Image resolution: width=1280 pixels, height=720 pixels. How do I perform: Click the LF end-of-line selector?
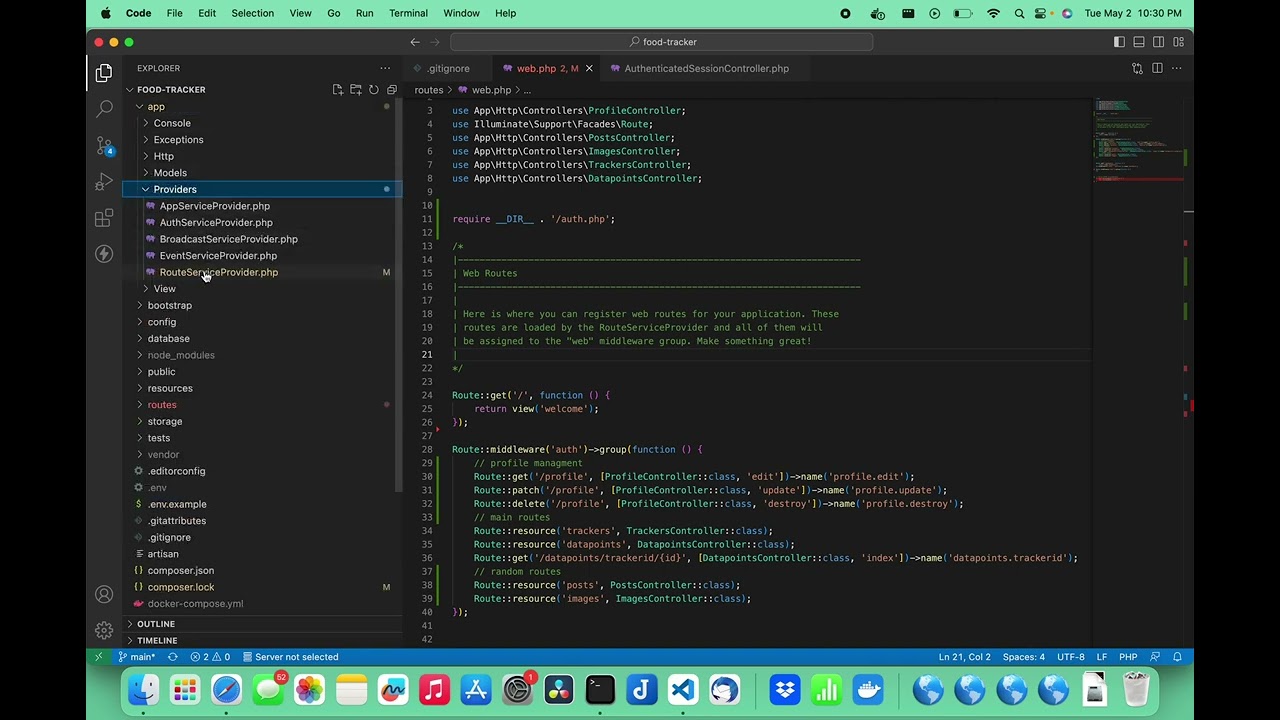point(1102,657)
